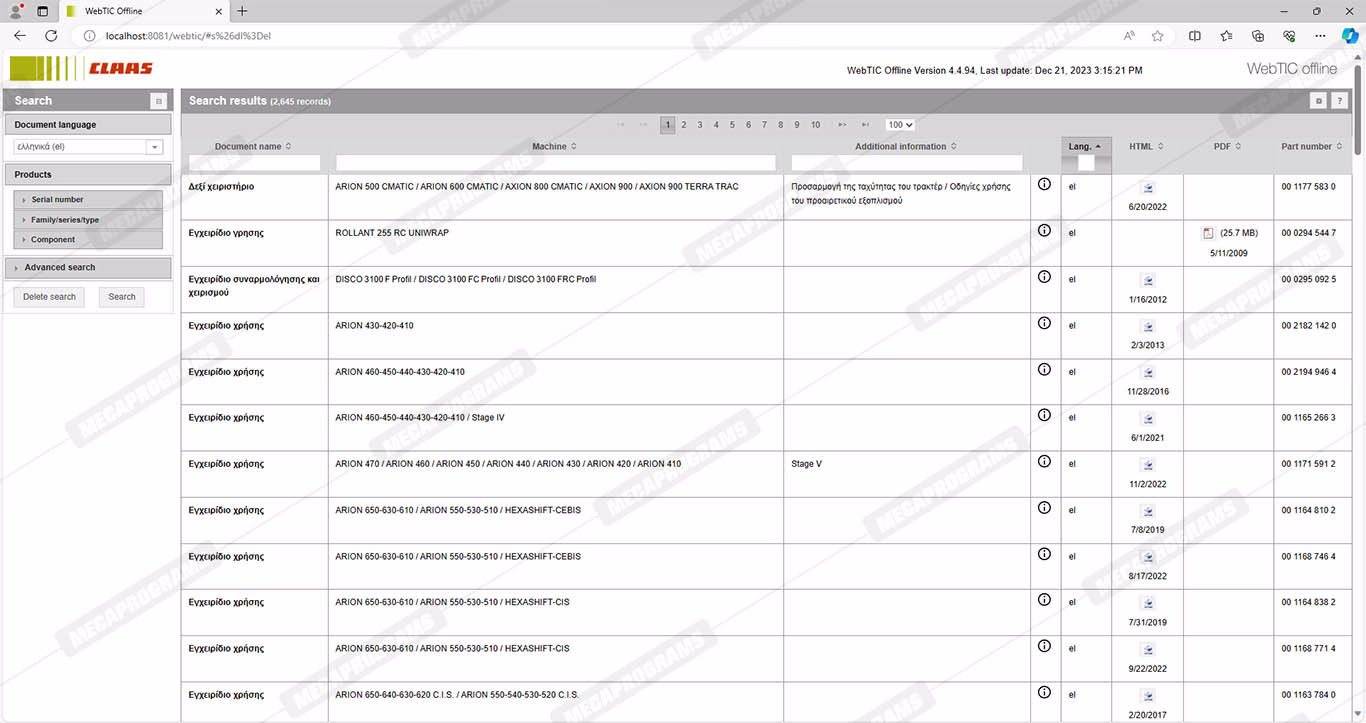Go to results page 5
The image size is (1366, 723).
732,125
